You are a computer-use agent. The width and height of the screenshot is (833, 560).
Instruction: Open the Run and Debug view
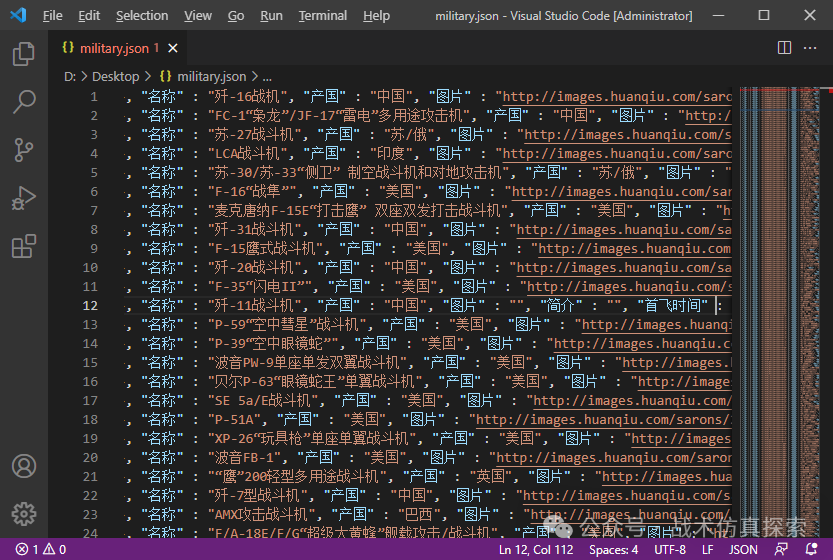(23, 198)
